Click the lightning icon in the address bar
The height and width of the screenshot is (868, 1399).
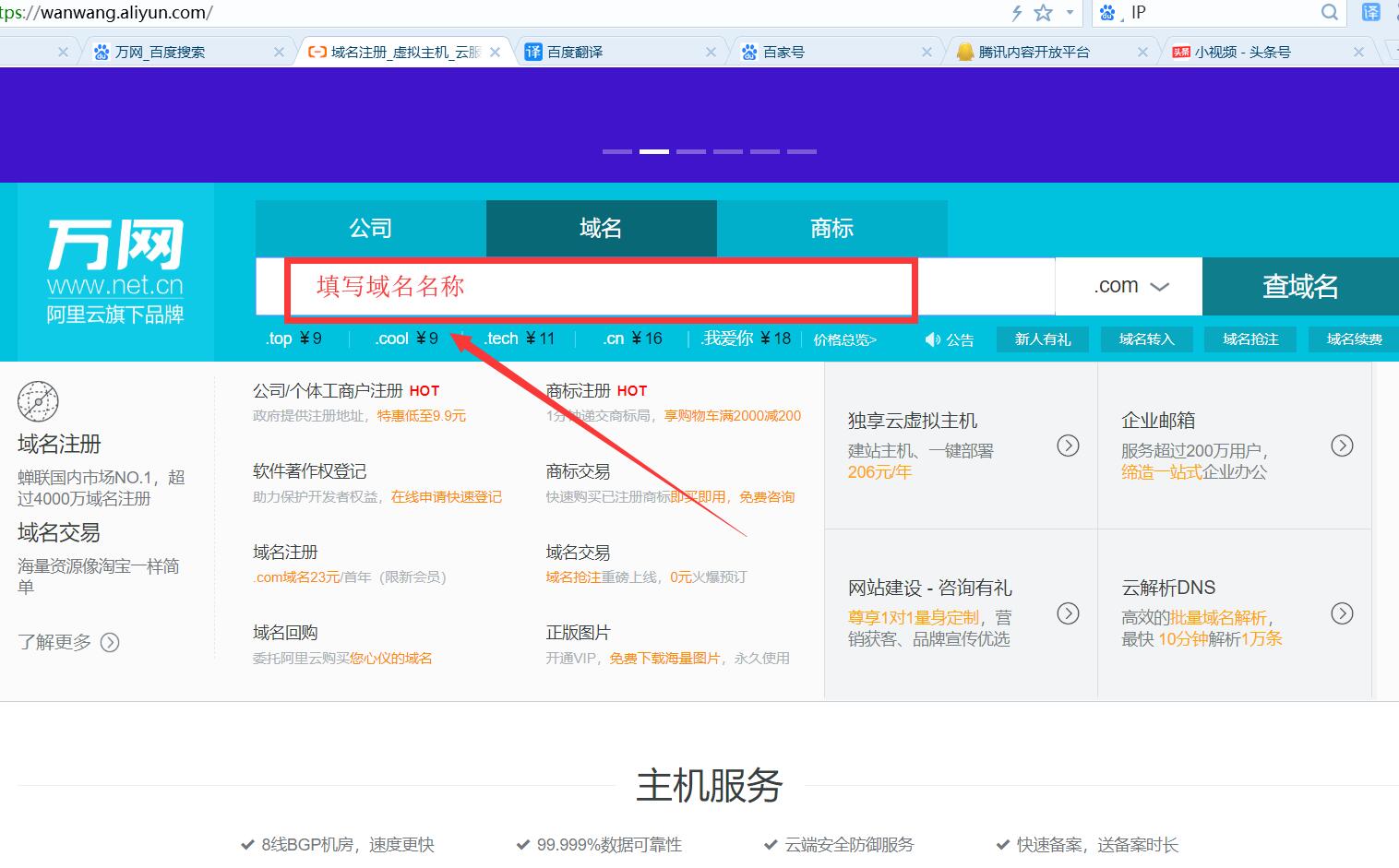tap(1018, 13)
